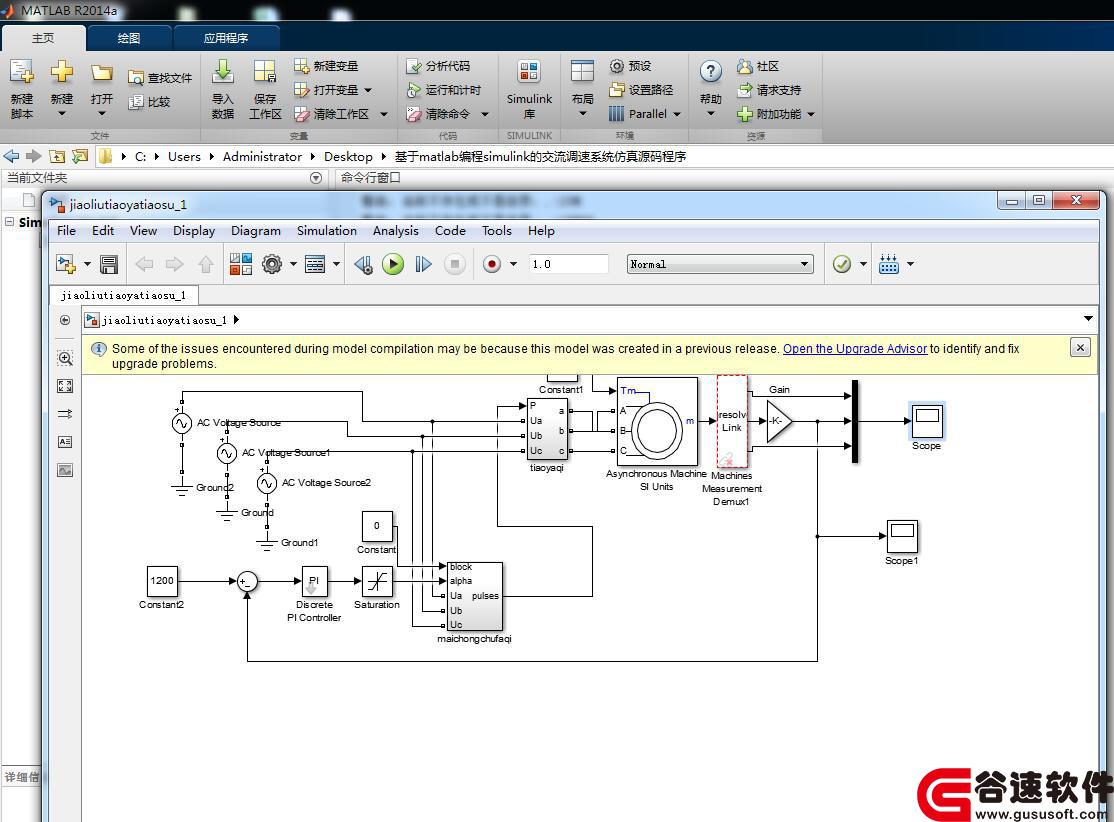Switch to the 绘图 (Plots) ribbon tab
Image resolution: width=1114 pixels, height=822 pixels.
point(129,38)
